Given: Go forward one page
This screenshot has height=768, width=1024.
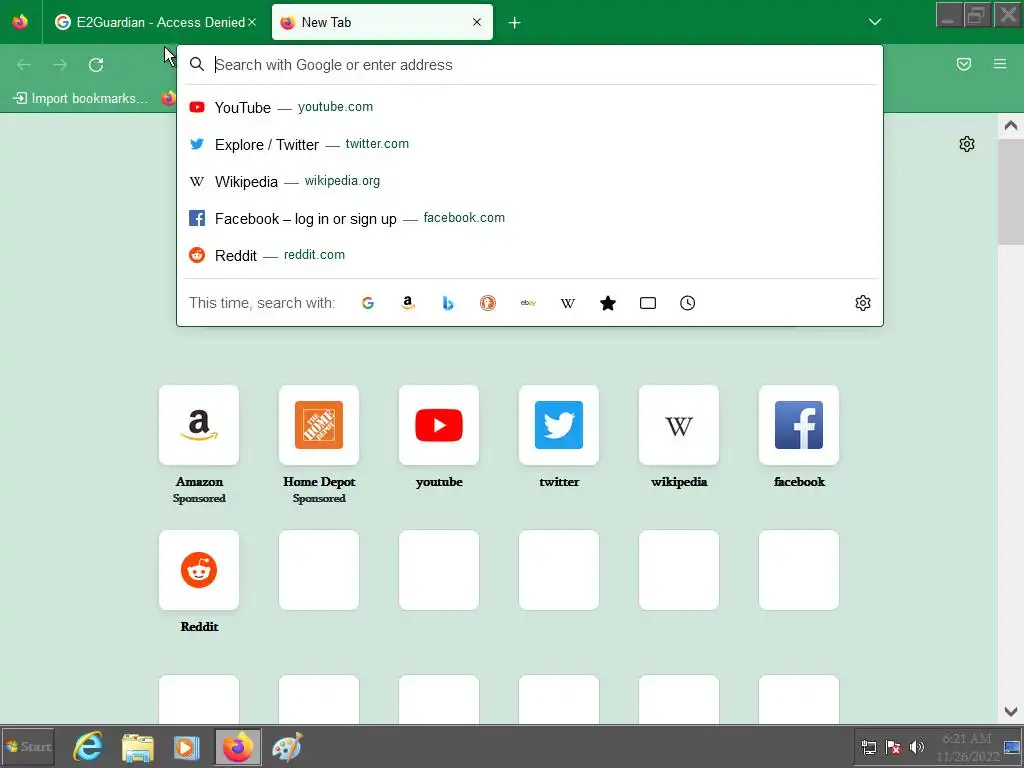Looking at the screenshot, I should coord(60,65).
